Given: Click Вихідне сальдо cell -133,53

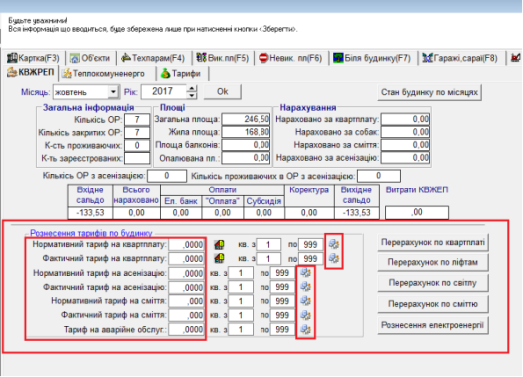Looking at the screenshot, I should pyautogui.click(x=357, y=213).
